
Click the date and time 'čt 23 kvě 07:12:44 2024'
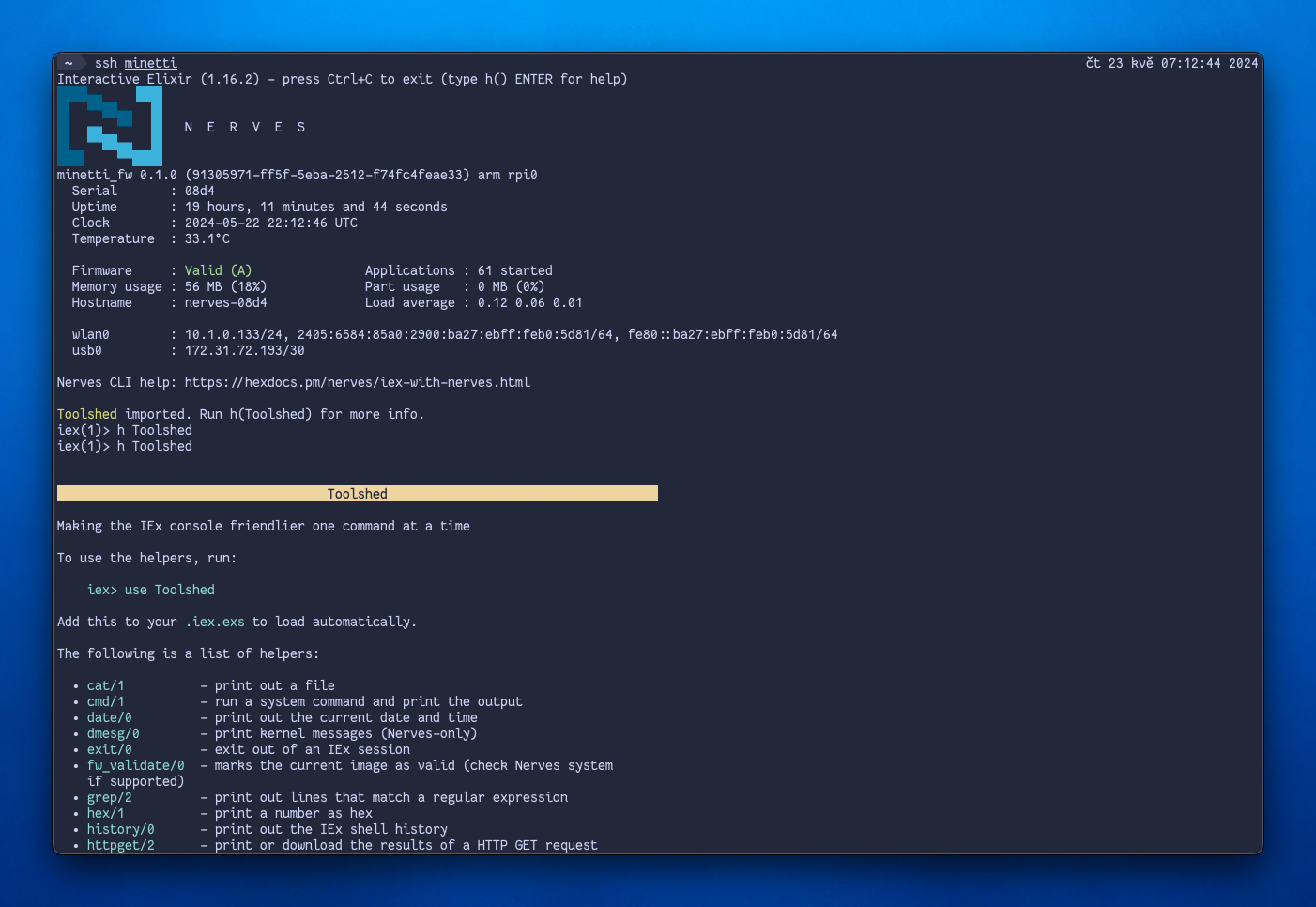coord(1171,63)
